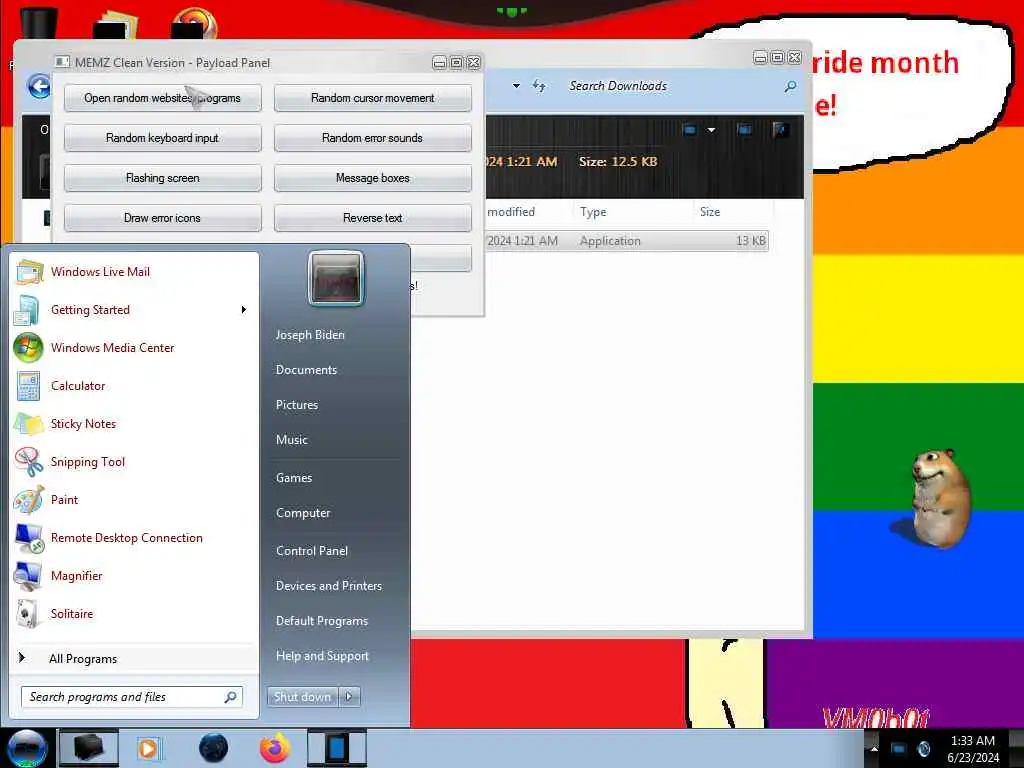Image resolution: width=1024 pixels, height=768 pixels.
Task: Click search icon in Start menu search box
Action: coord(231,697)
